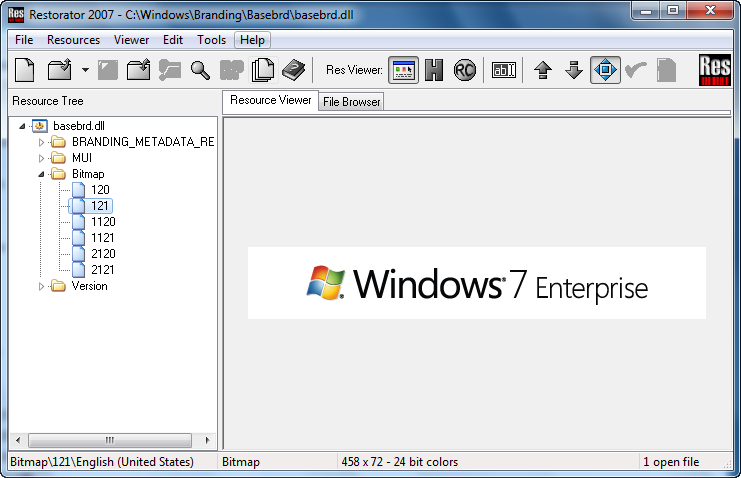This screenshot has height=478, width=741.
Task: Toggle the default Res Viewer mode button
Action: (403, 70)
